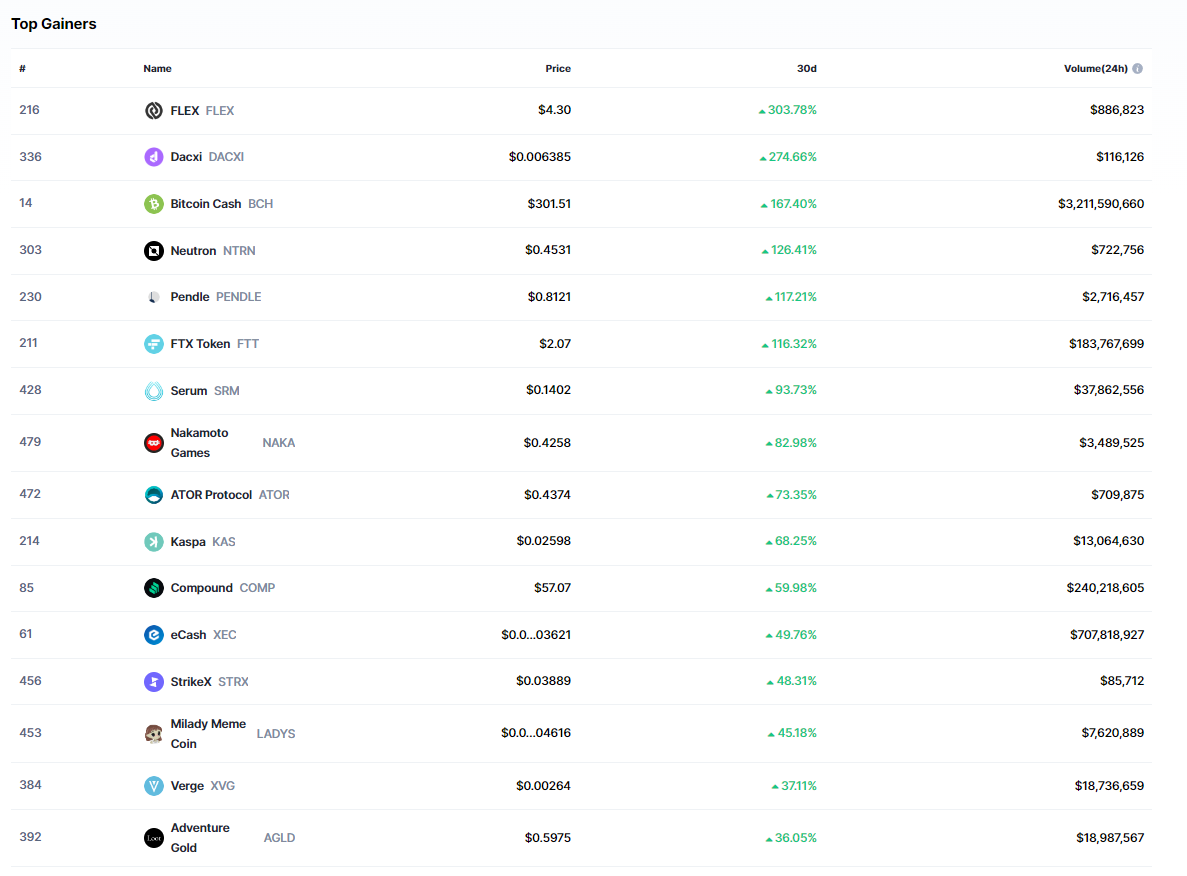This screenshot has height=876, width=1187.
Task: Click the Bitcoin Cash green logo icon
Action: (154, 204)
